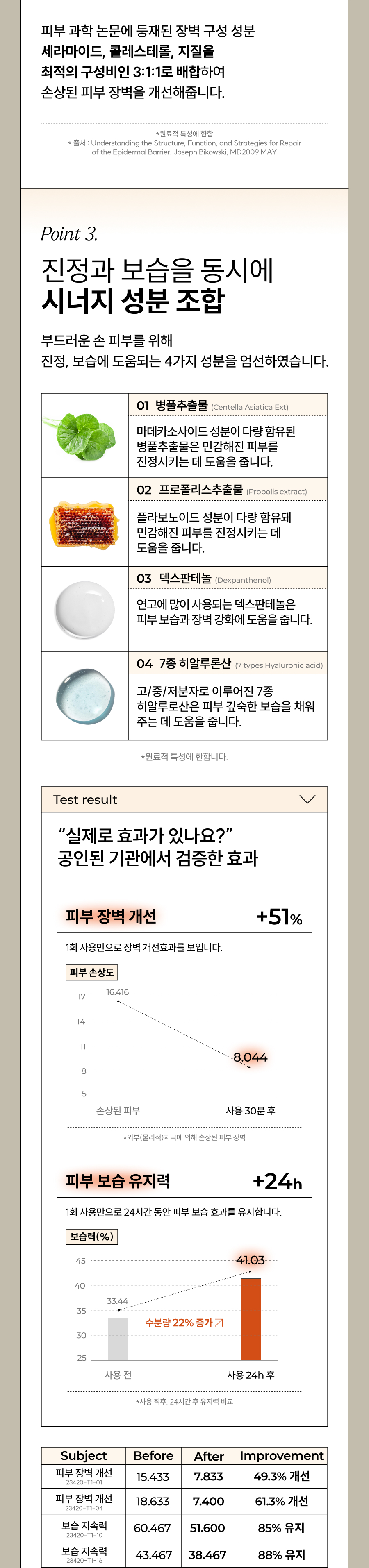Image resolution: width=369 pixels, height=1568 pixels.
Task: Click the 8.044 data point label
Action: click(250, 1057)
